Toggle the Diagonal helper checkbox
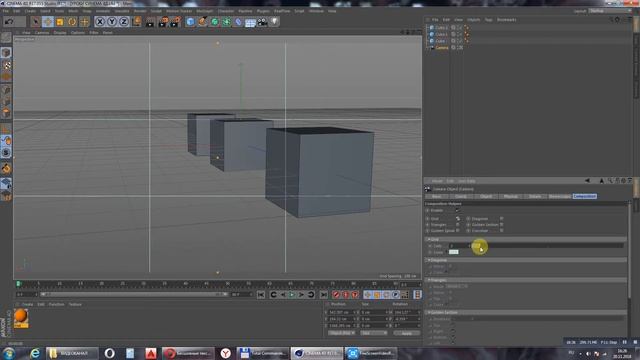This screenshot has width=640, height=360. [x=502, y=219]
